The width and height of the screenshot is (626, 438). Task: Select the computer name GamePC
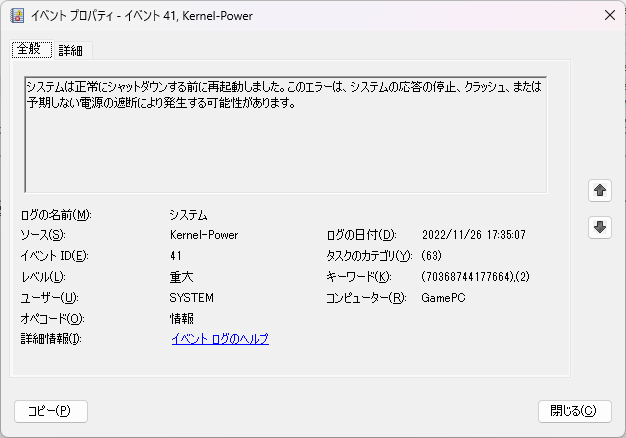click(444, 298)
